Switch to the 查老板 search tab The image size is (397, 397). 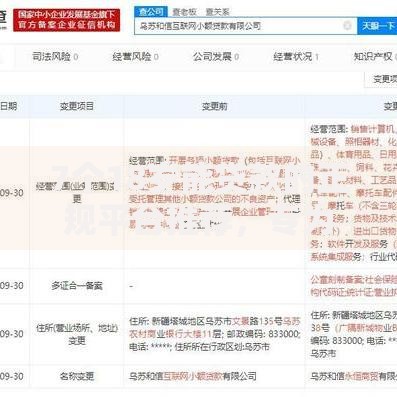pos(184,12)
